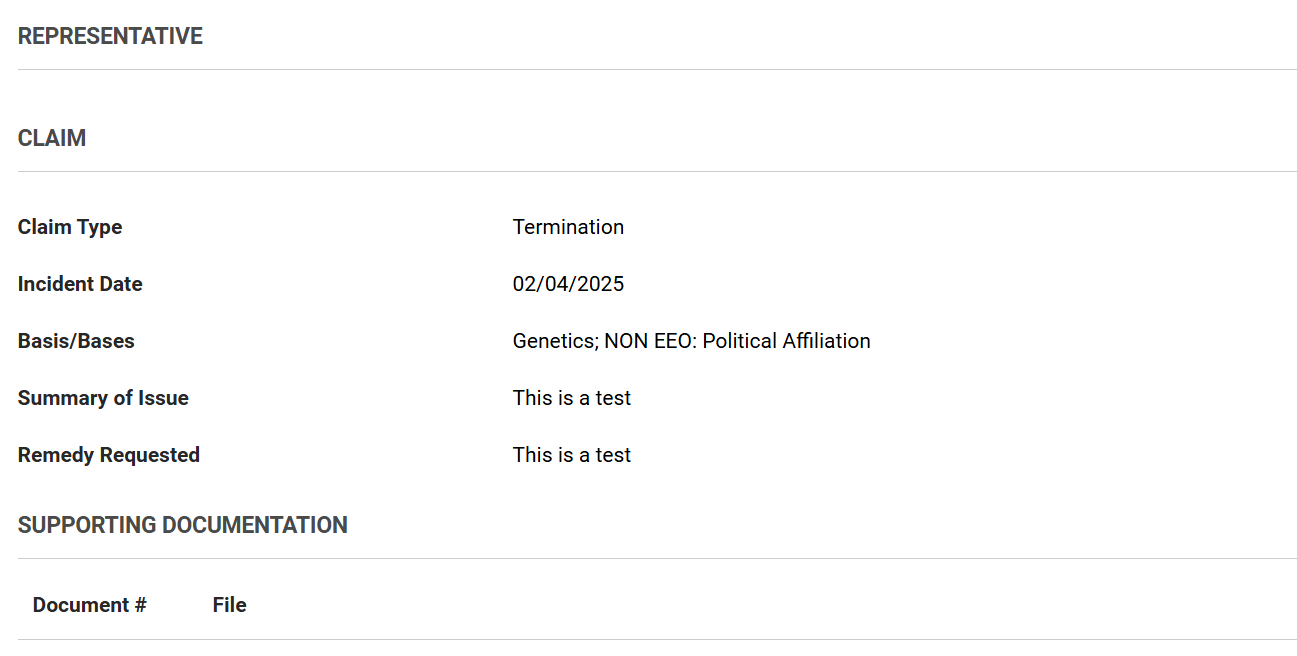Viewport: 1297px width, 656px height.
Task: Click the 02/04/2025 incident date value
Action: tap(568, 284)
